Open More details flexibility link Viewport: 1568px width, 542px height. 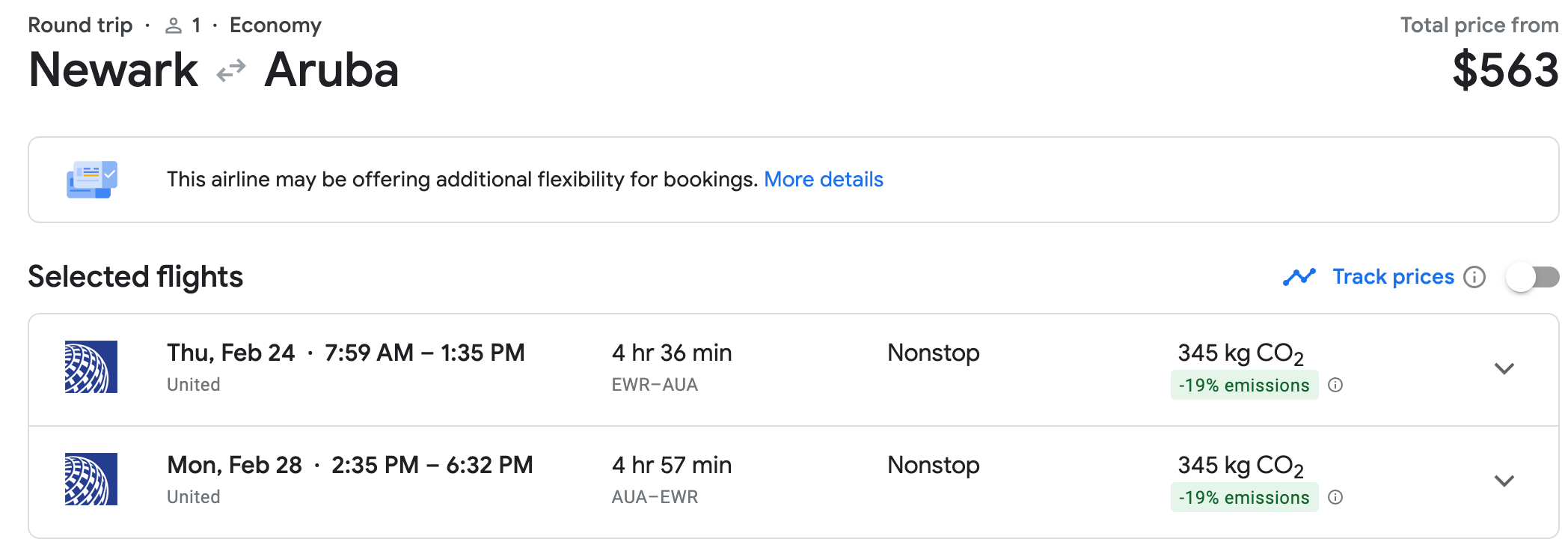pyautogui.click(x=824, y=180)
